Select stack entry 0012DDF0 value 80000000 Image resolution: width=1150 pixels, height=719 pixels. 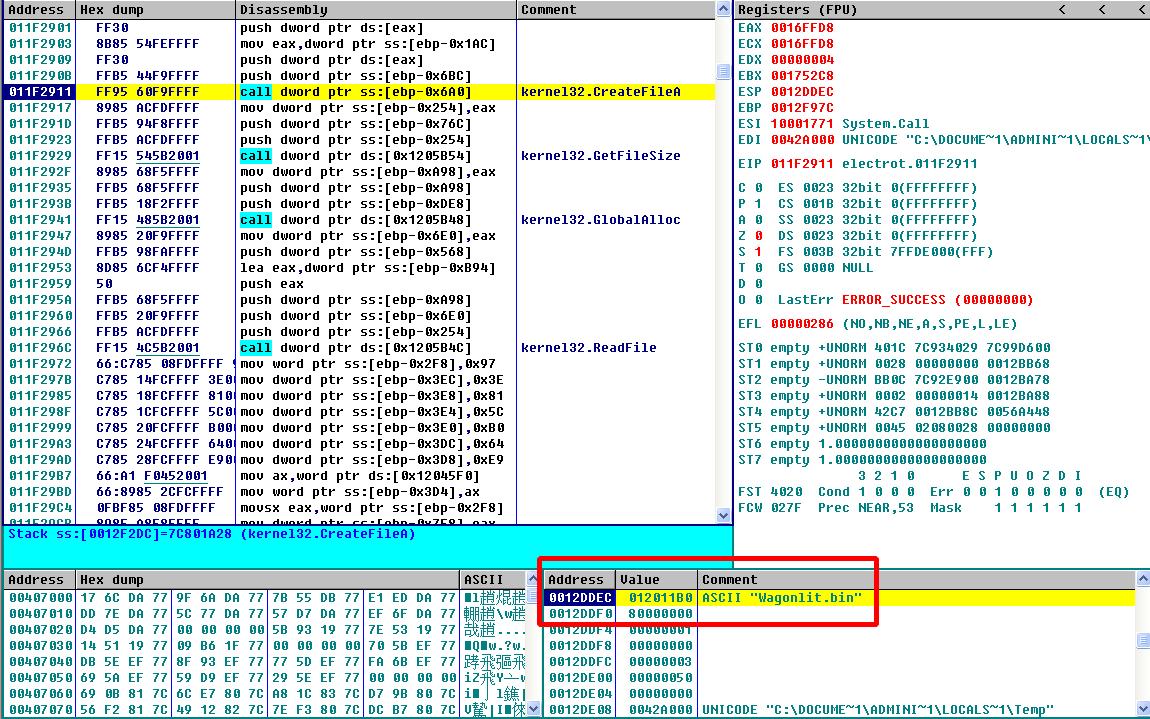pyautogui.click(x=840, y=613)
